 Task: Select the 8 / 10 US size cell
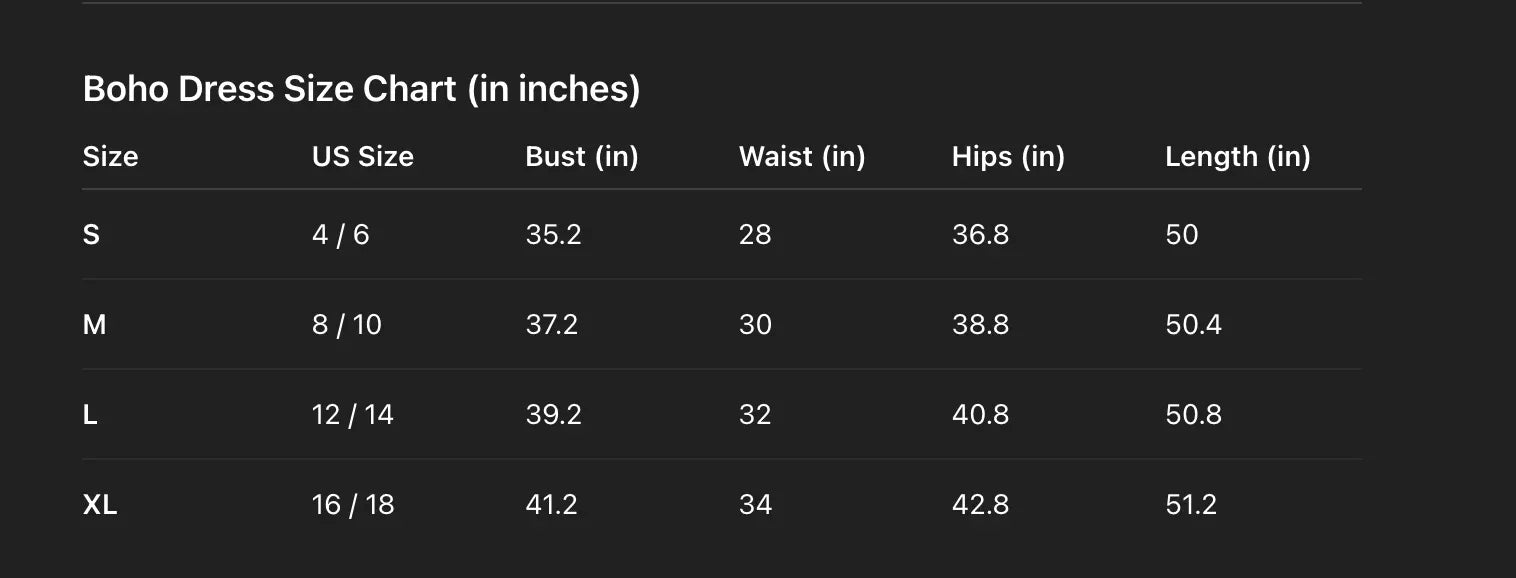(x=346, y=324)
